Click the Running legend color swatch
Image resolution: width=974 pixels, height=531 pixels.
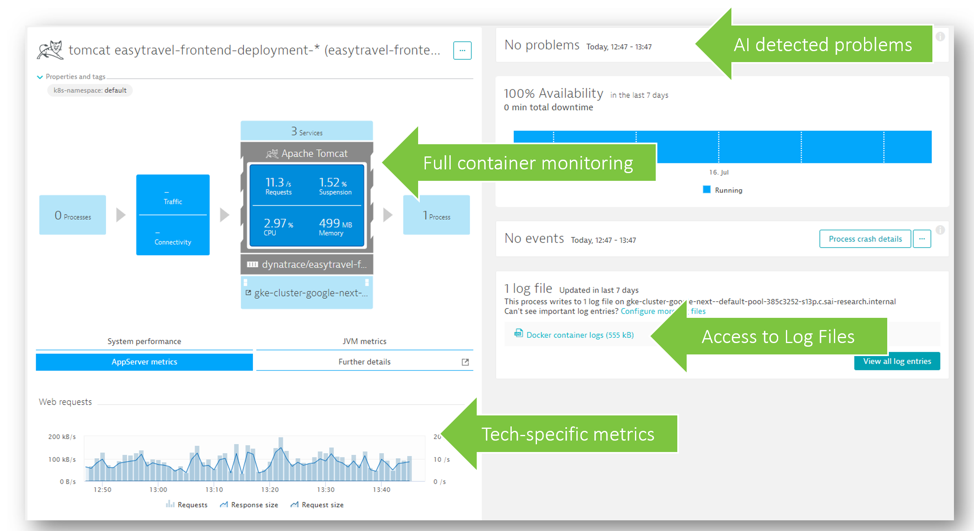[706, 189]
